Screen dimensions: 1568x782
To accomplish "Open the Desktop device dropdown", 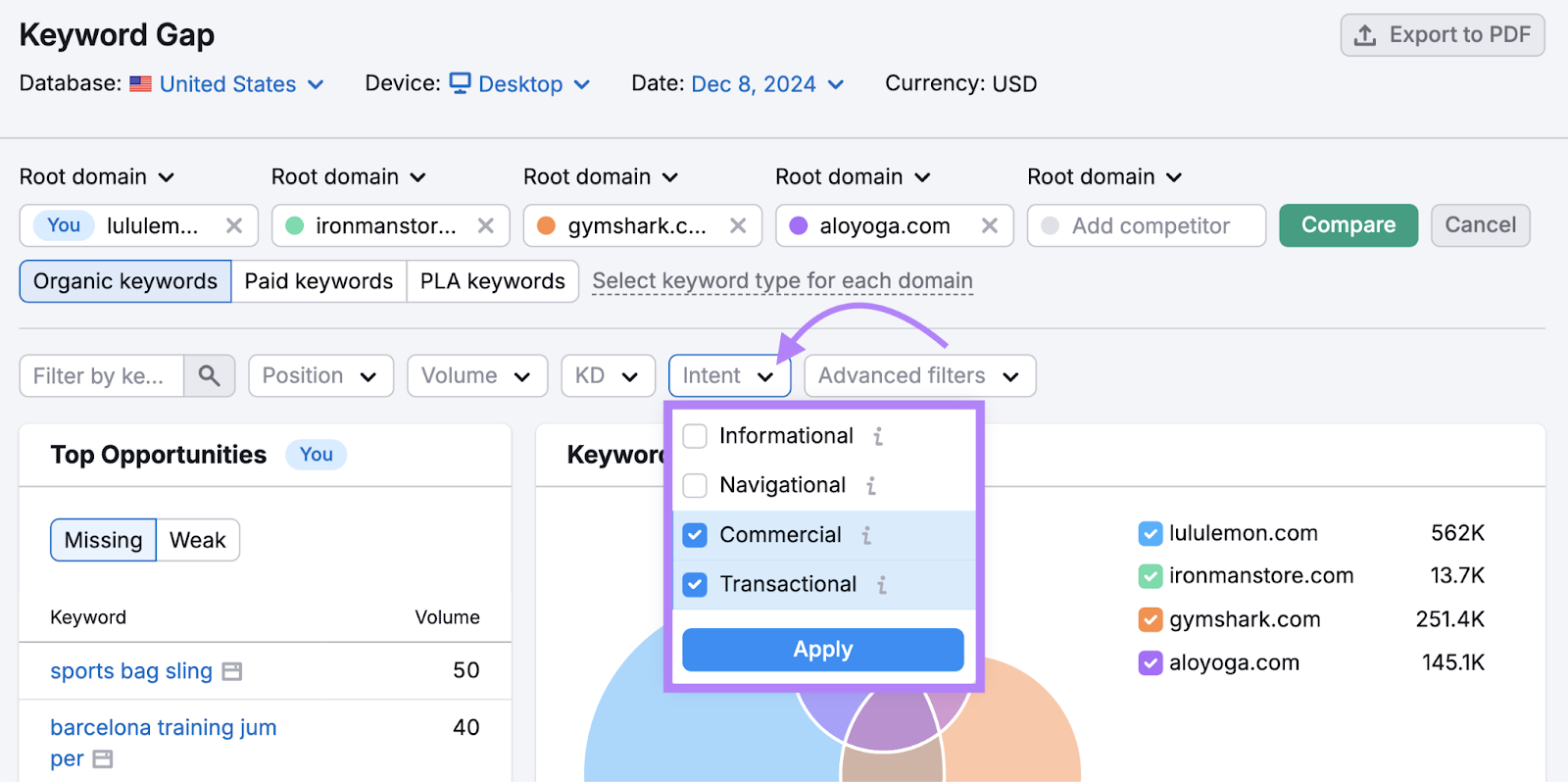I will (x=519, y=84).
